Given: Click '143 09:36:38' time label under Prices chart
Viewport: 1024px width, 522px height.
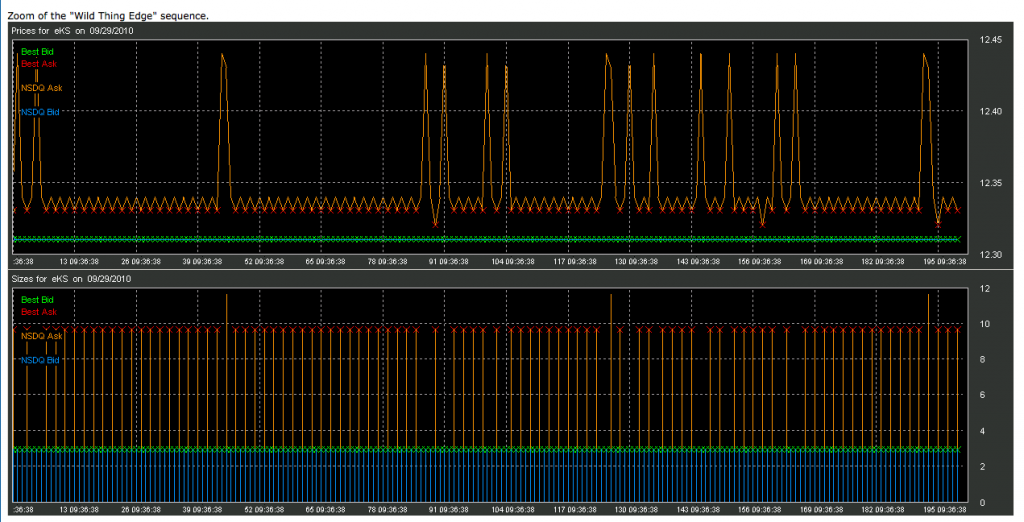Looking at the screenshot, I should click(x=697, y=261).
